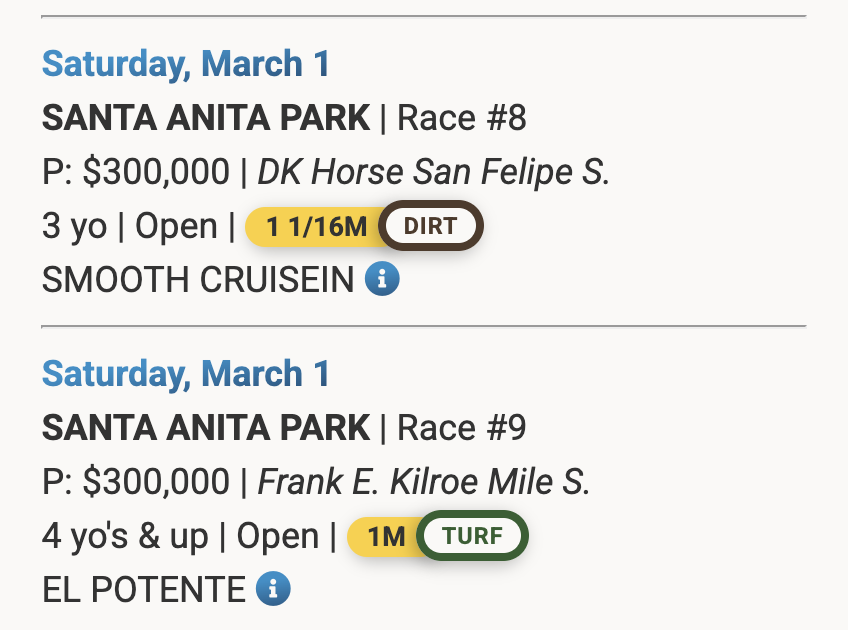The height and width of the screenshot is (630, 848).
Task: Click the 3 yo | Open conditions text
Action: (130, 227)
